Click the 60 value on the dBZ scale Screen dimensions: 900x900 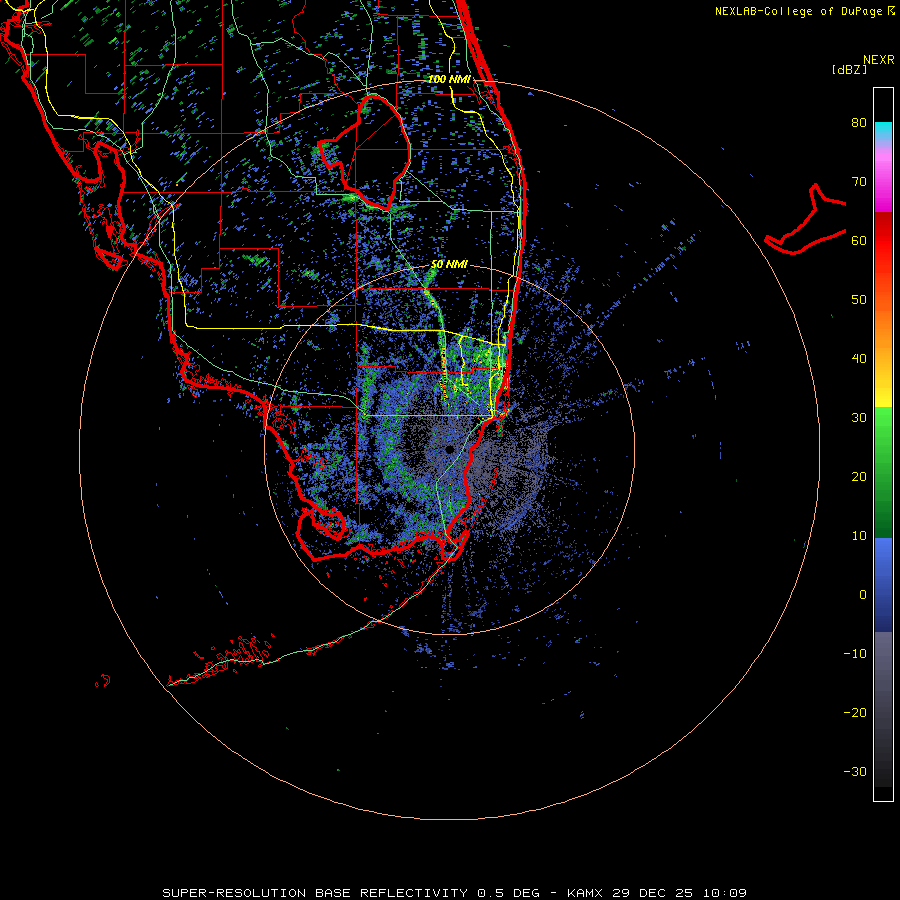tap(859, 240)
